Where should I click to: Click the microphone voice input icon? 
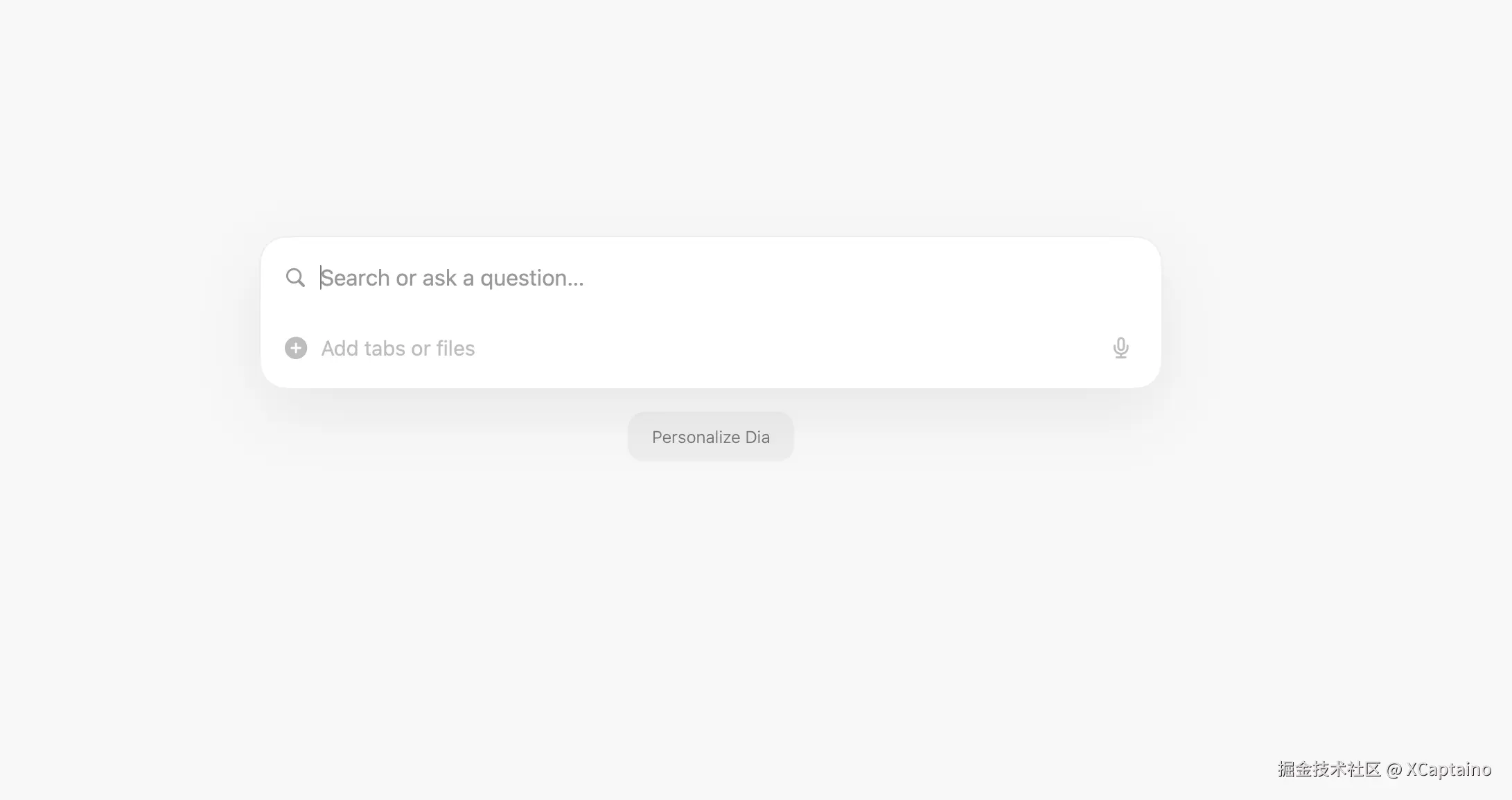(1120, 347)
